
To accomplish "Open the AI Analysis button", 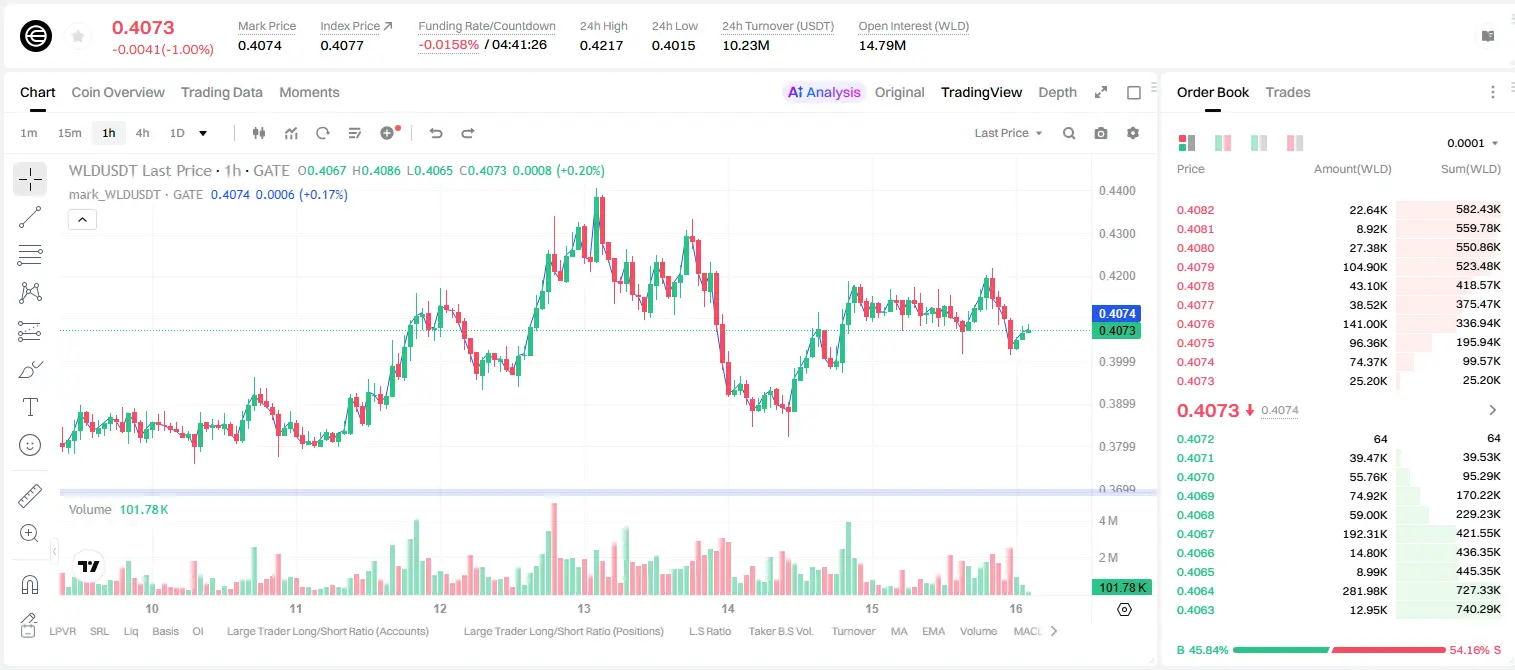I will (x=824, y=92).
